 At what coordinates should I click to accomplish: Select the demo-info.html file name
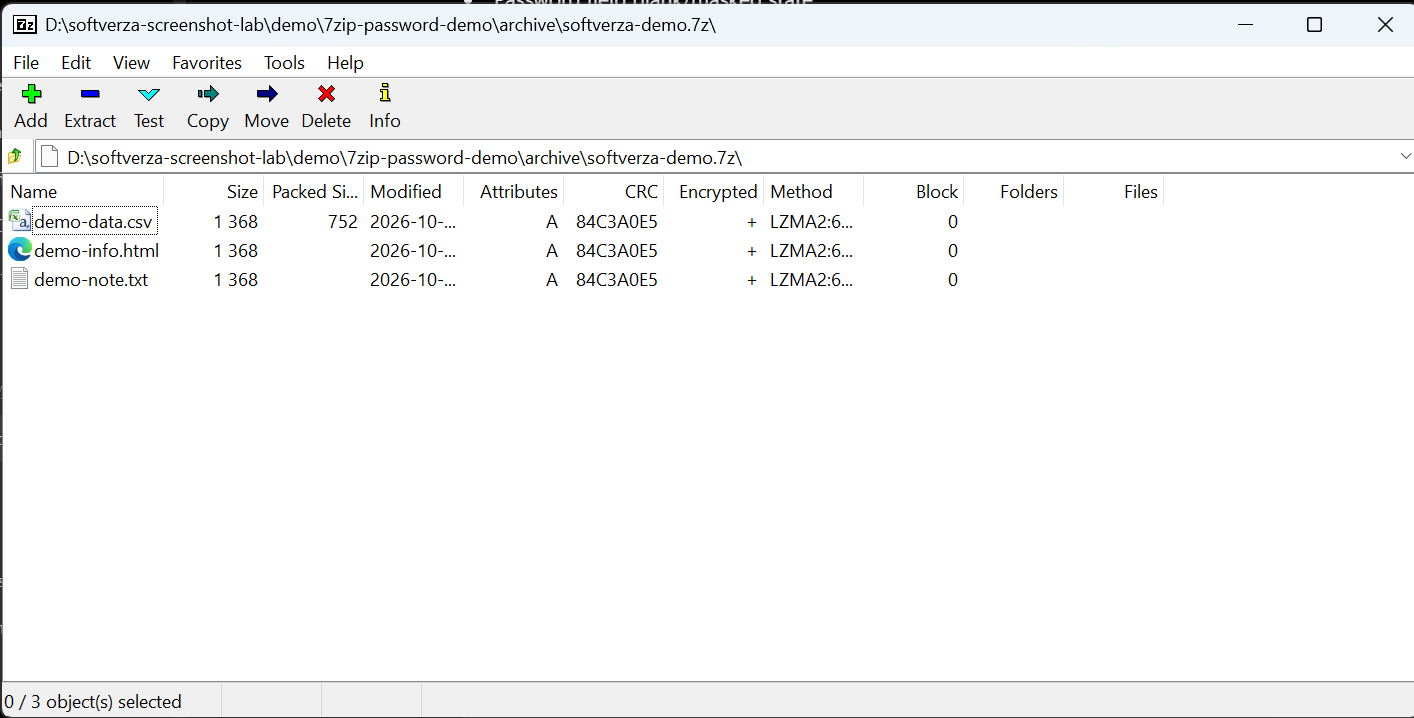coord(97,250)
